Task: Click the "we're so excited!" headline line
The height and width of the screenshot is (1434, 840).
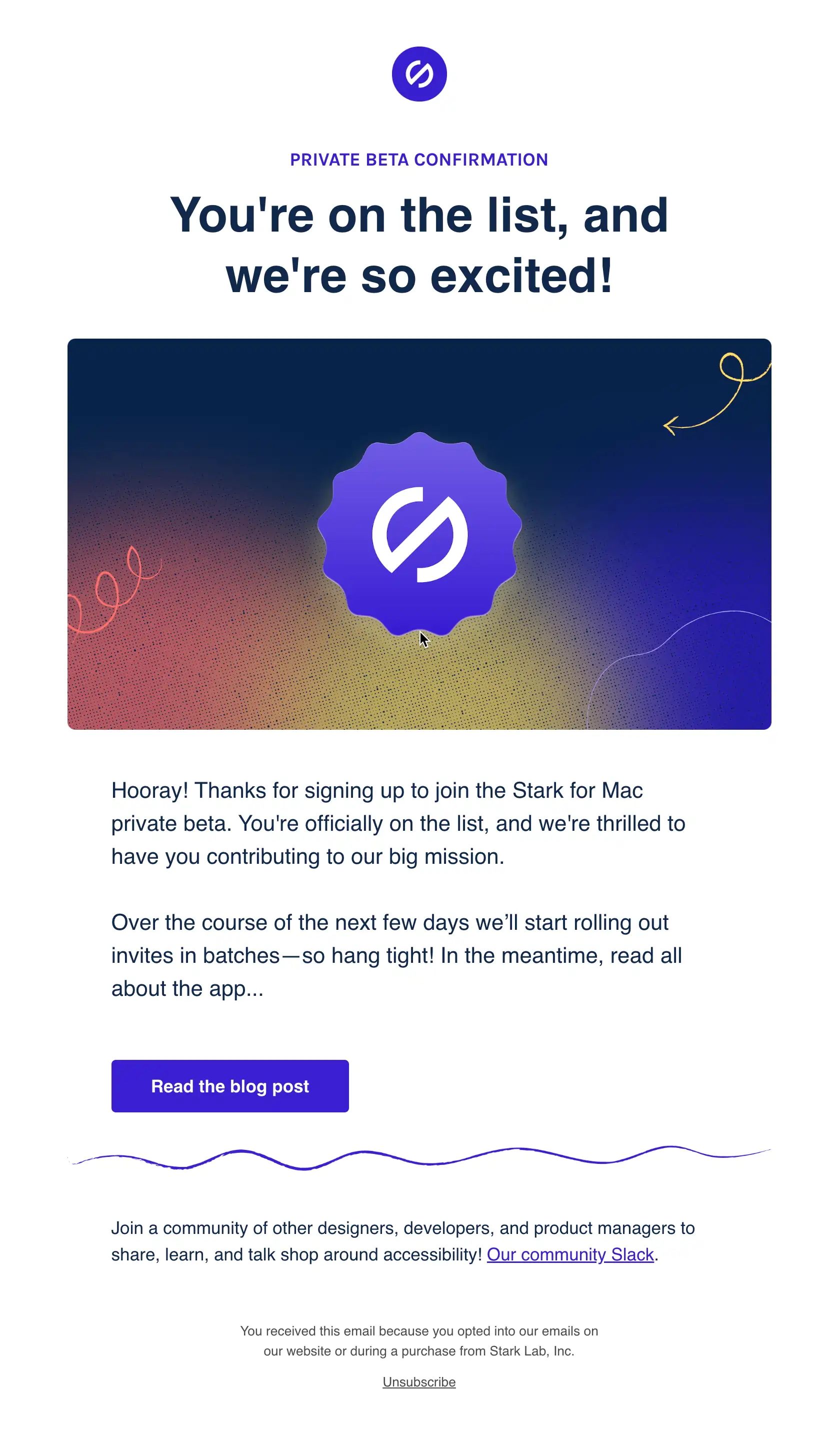Action: [x=419, y=276]
